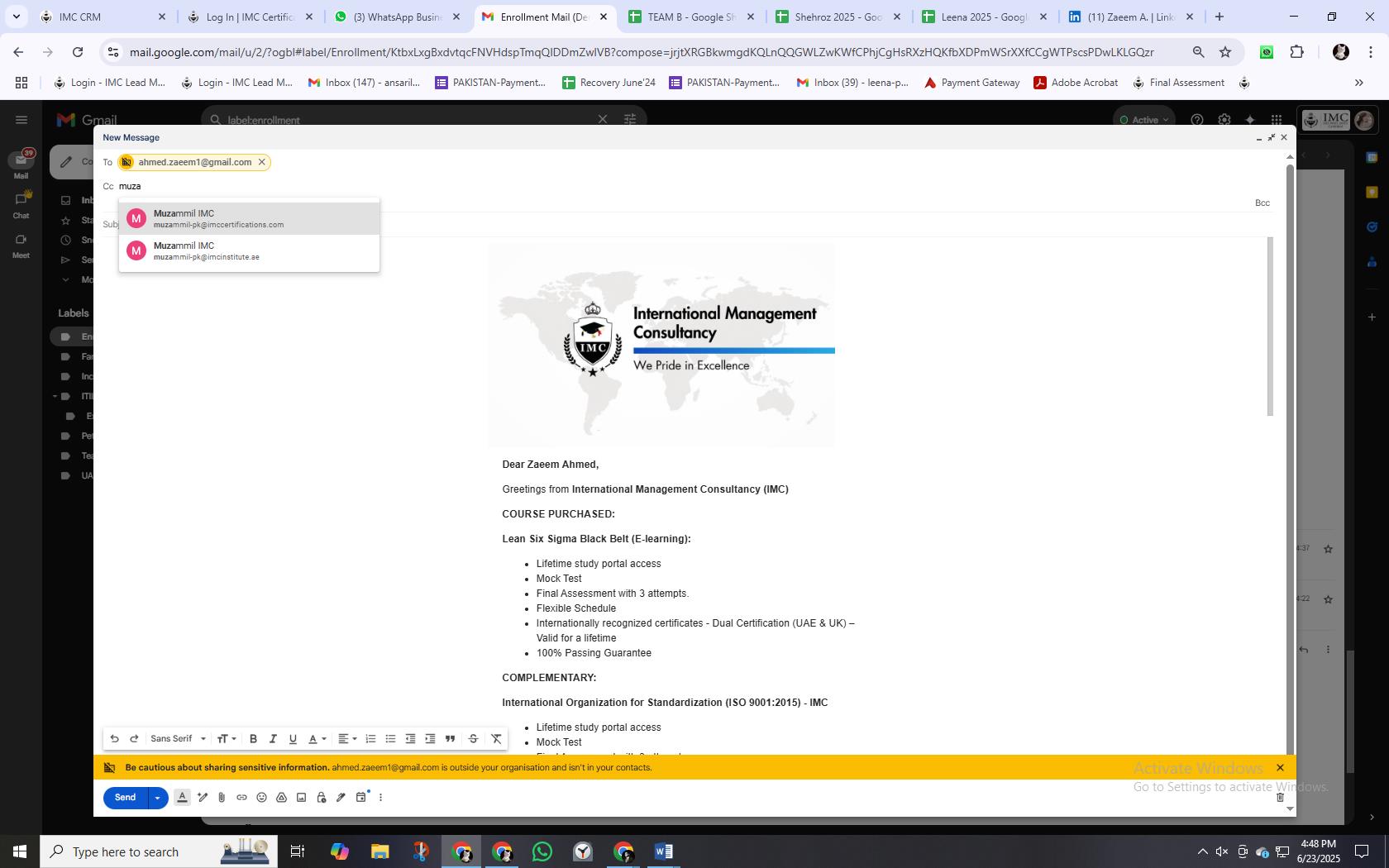Open Adobe Acrobat bookmark
This screenshot has height=868, width=1389.
pyautogui.click(x=1076, y=83)
